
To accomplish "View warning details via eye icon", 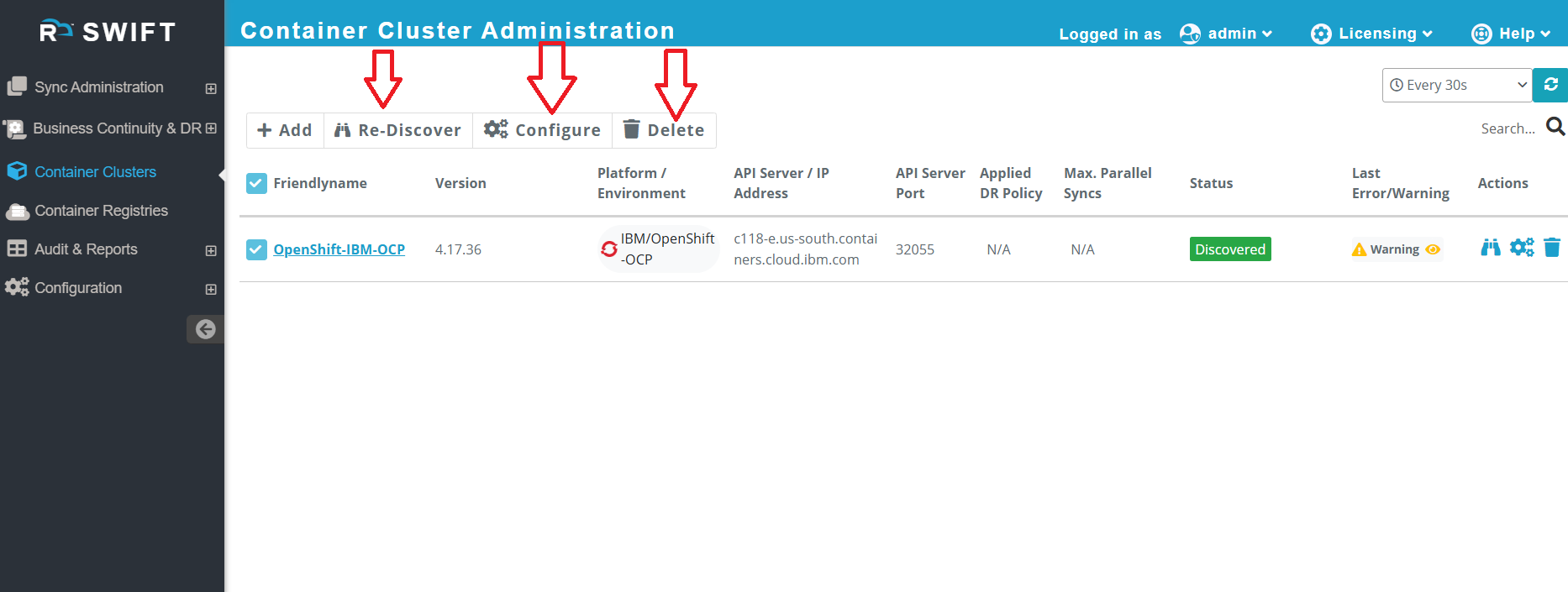I will 1433,249.
